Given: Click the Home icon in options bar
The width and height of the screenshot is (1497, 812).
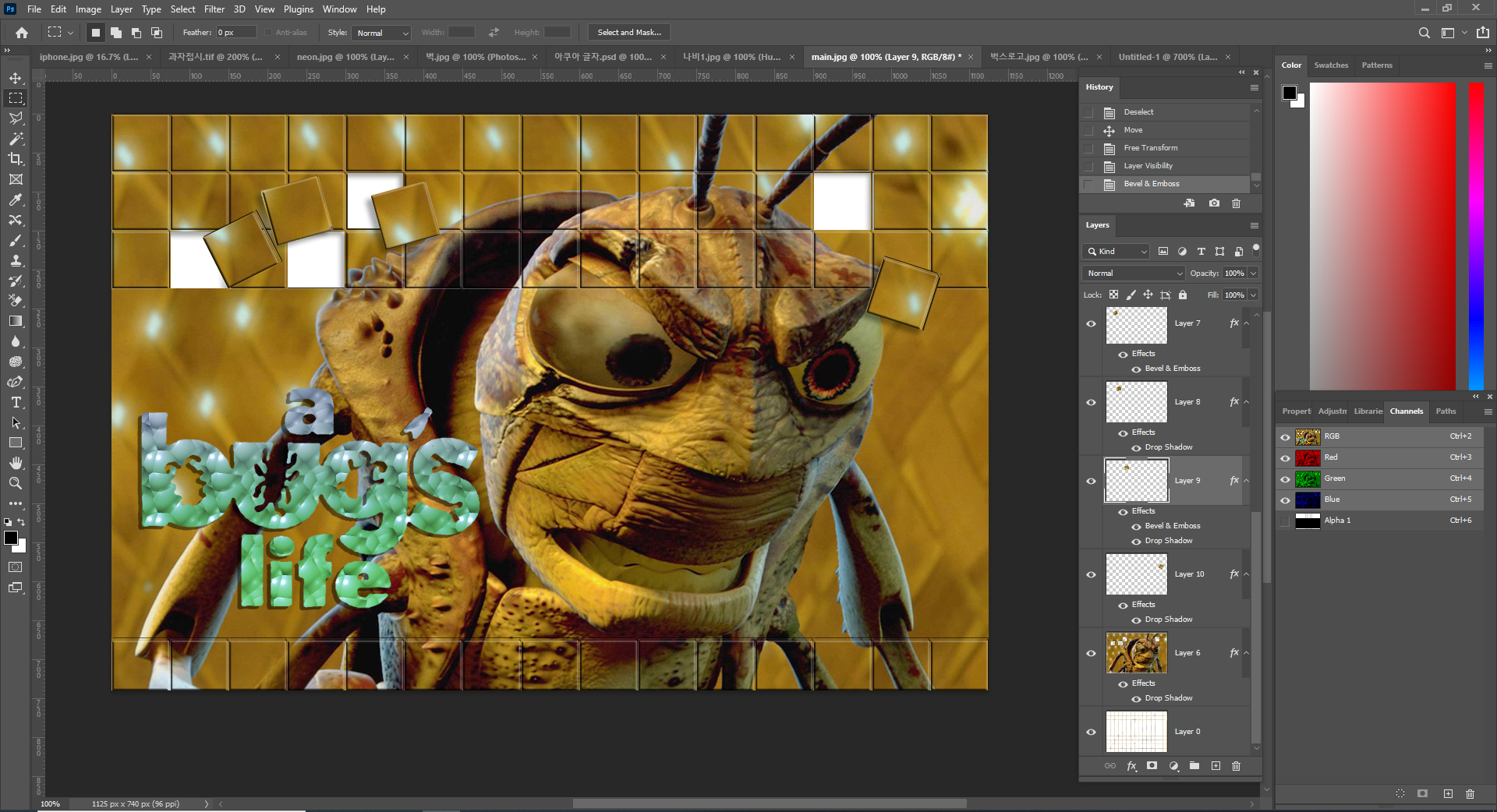Looking at the screenshot, I should pos(22,33).
